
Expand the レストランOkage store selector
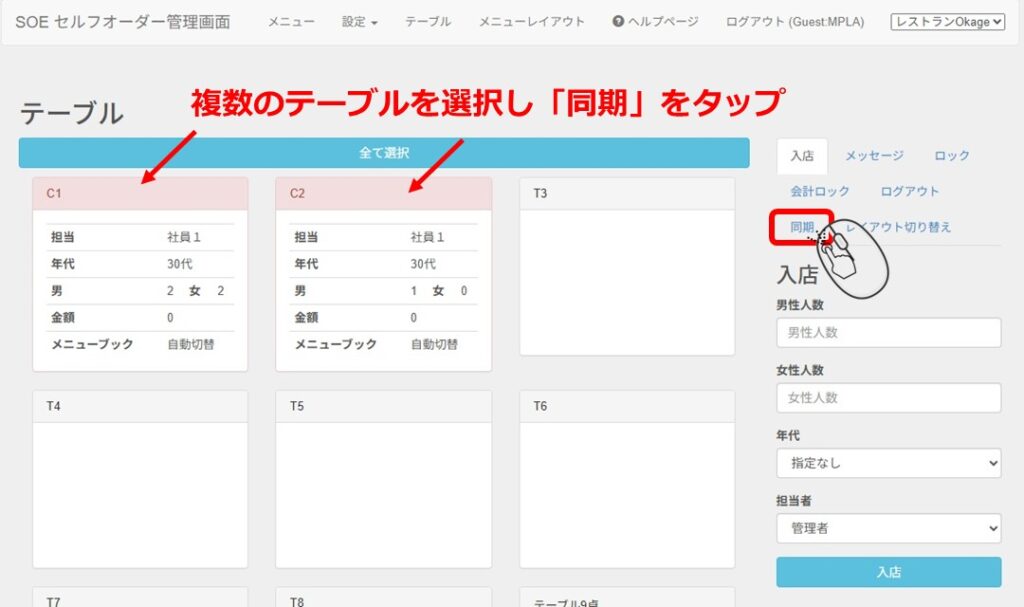point(947,22)
